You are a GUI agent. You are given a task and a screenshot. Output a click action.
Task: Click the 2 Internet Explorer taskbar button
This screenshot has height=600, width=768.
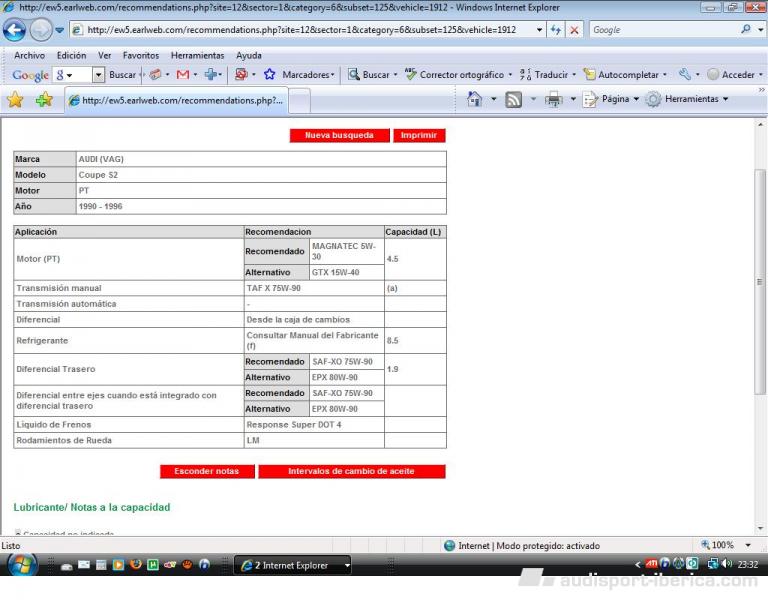point(292,565)
